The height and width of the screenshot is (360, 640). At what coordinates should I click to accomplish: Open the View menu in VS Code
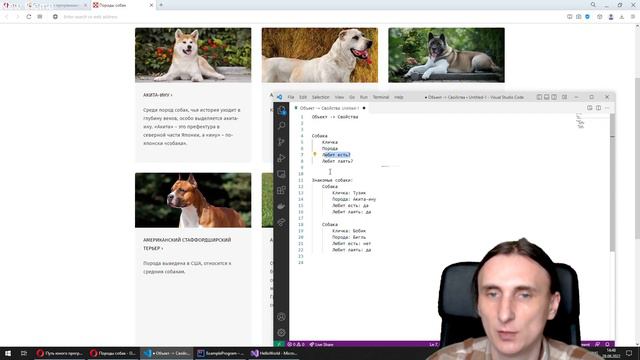coord(339,97)
